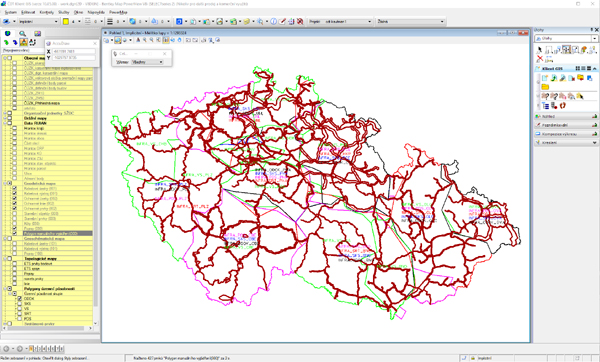
Task: Select the element selection arrow tool
Action: point(540,49)
